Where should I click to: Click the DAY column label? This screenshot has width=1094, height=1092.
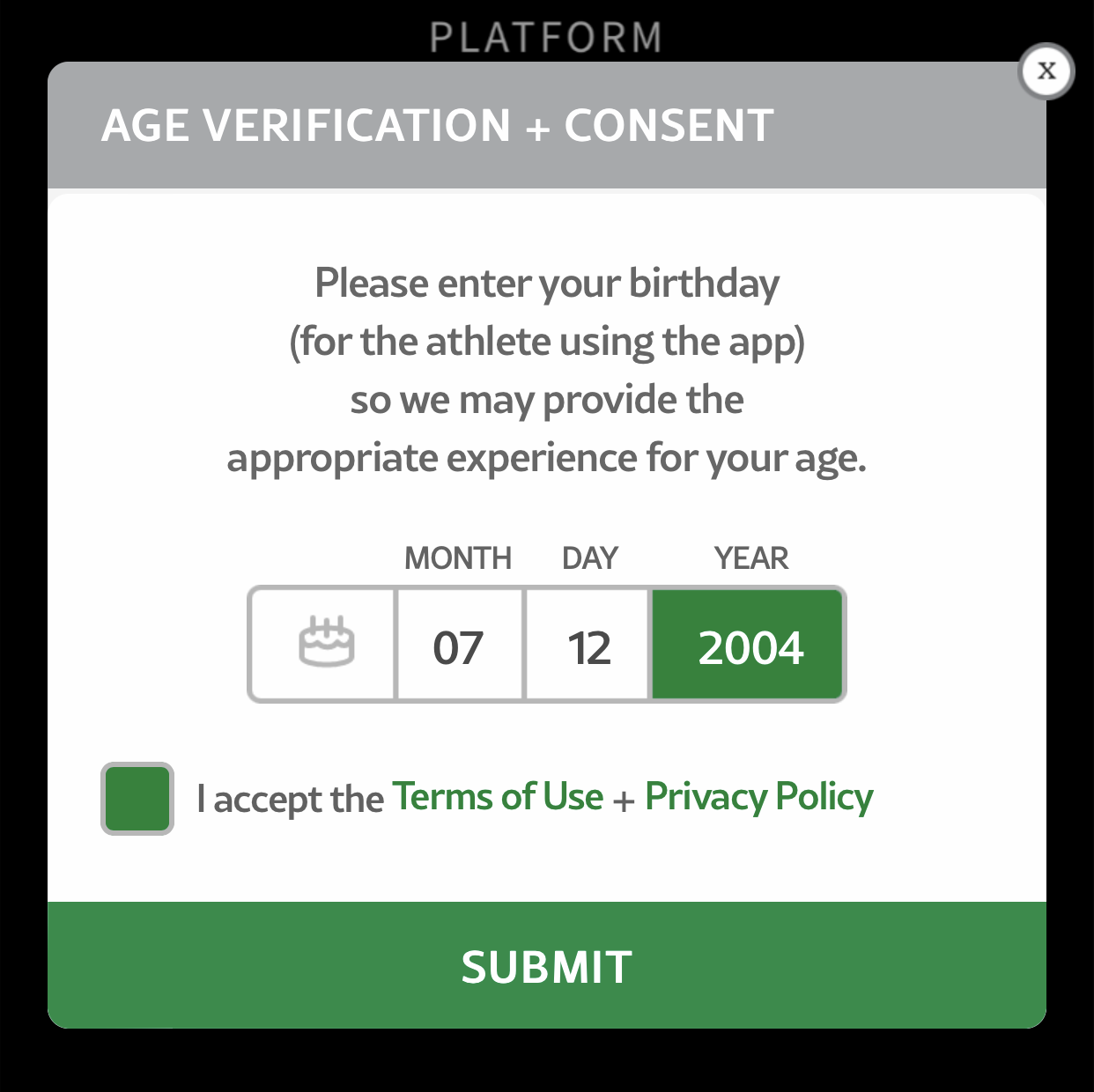pyautogui.click(x=590, y=558)
